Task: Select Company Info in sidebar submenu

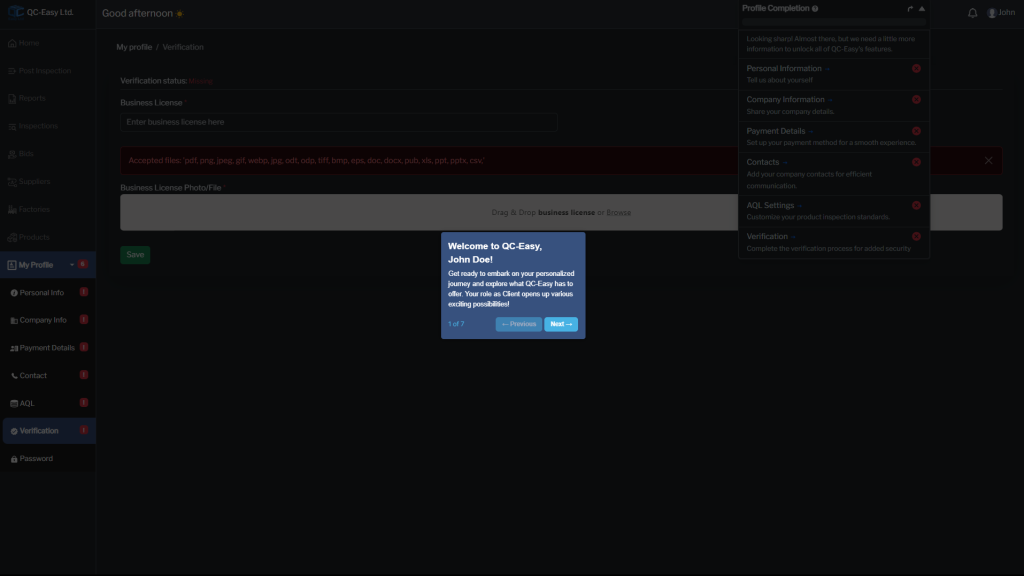Action: (43, 320)
